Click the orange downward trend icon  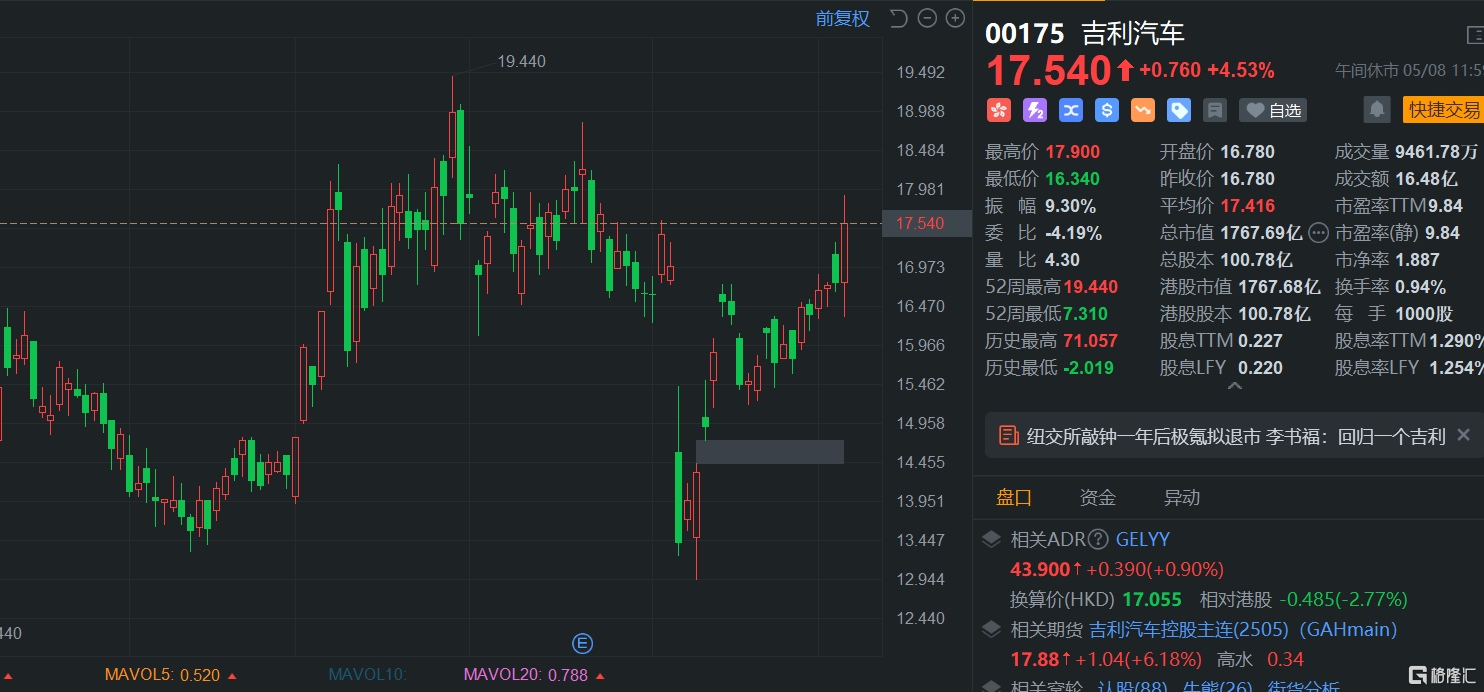(1142, 110)
